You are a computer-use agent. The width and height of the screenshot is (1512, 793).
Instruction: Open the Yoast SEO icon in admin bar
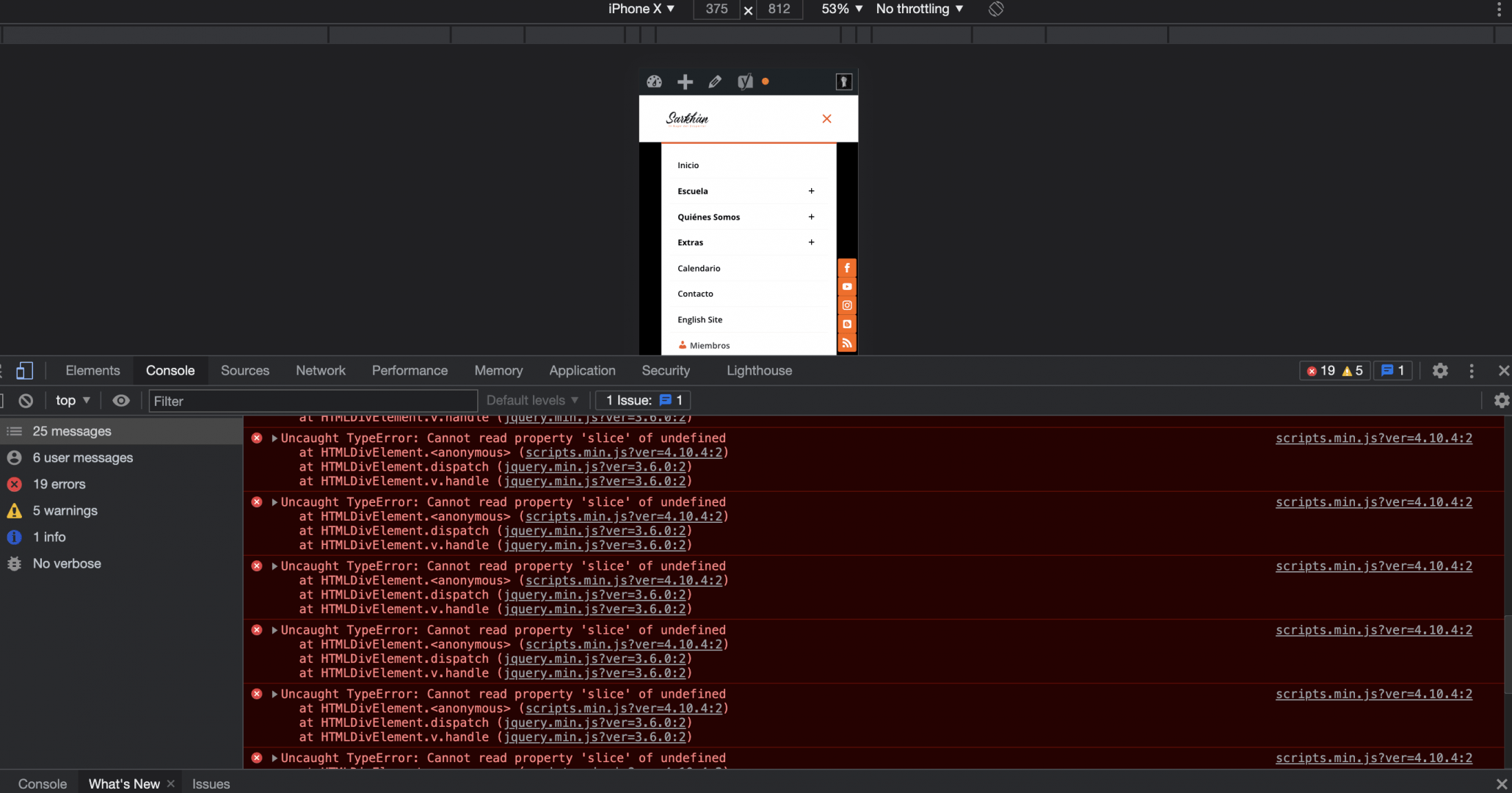[745, 82]
